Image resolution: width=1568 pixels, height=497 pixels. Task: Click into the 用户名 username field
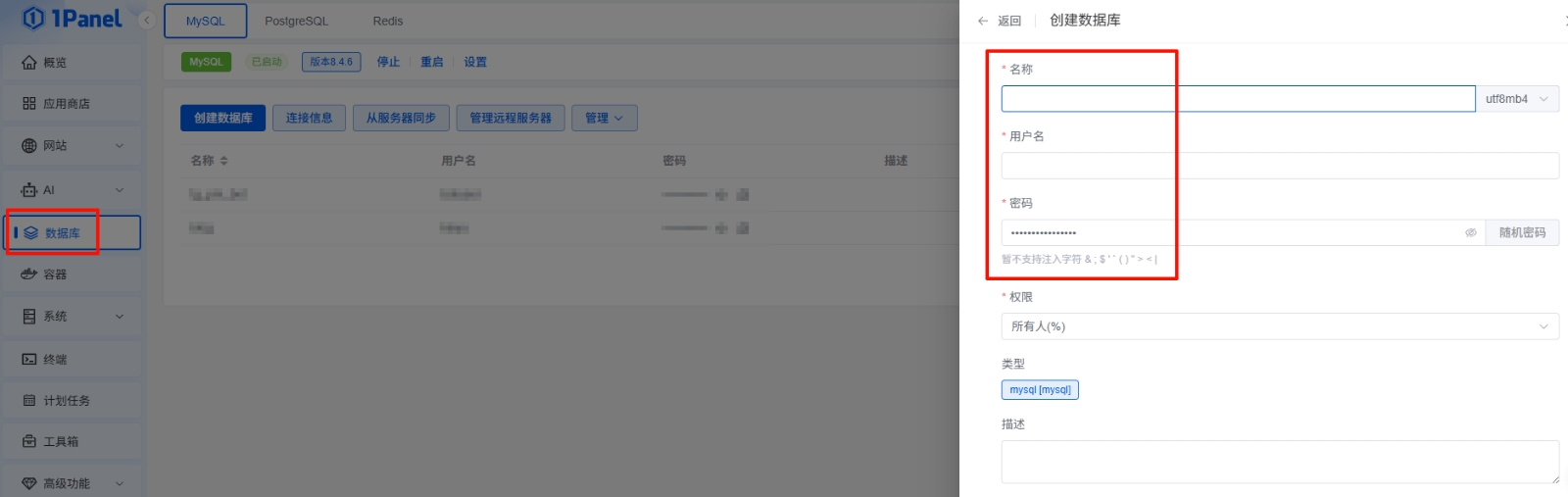[1279, 166]
